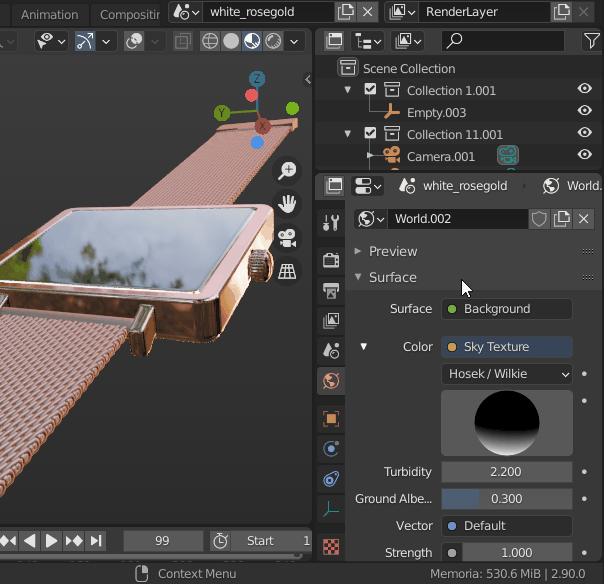Open object visibility and selectability dropdown
Screen dimensions: 604x584
point(51,41)
